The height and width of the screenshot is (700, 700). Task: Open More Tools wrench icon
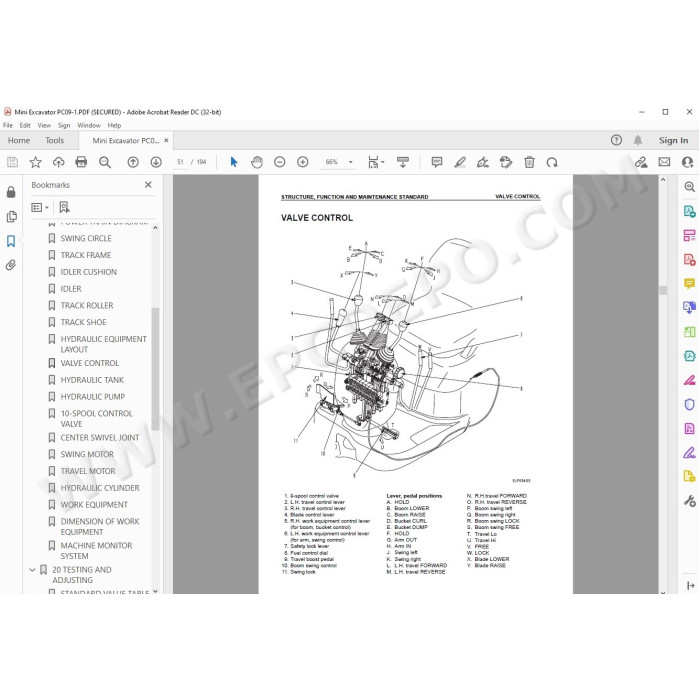click(689, 501)
